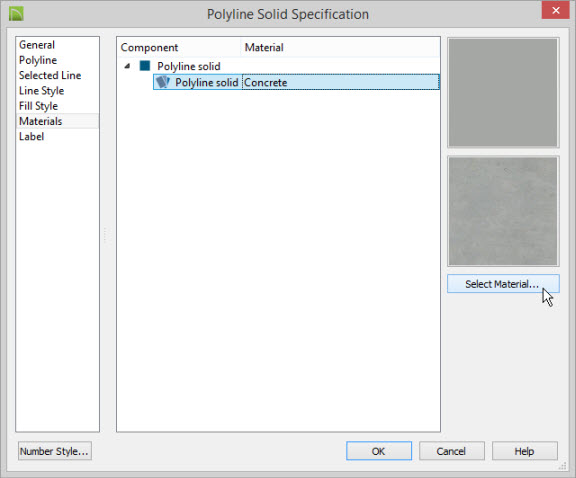576x478 pixels.
Task: Collapse the Polyline solid tree node
Action: [127, 66]
